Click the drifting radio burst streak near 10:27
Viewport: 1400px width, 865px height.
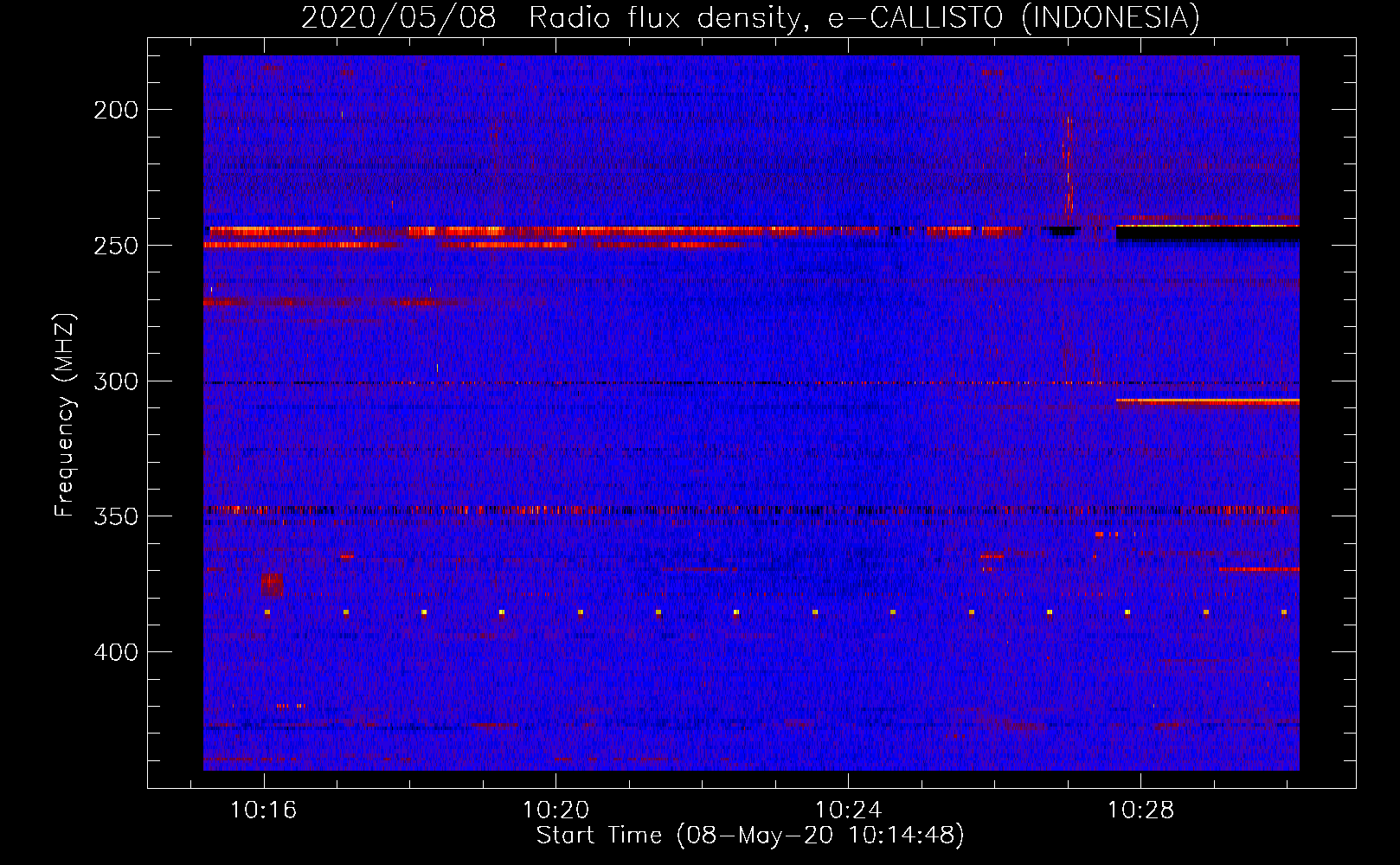1068,164
